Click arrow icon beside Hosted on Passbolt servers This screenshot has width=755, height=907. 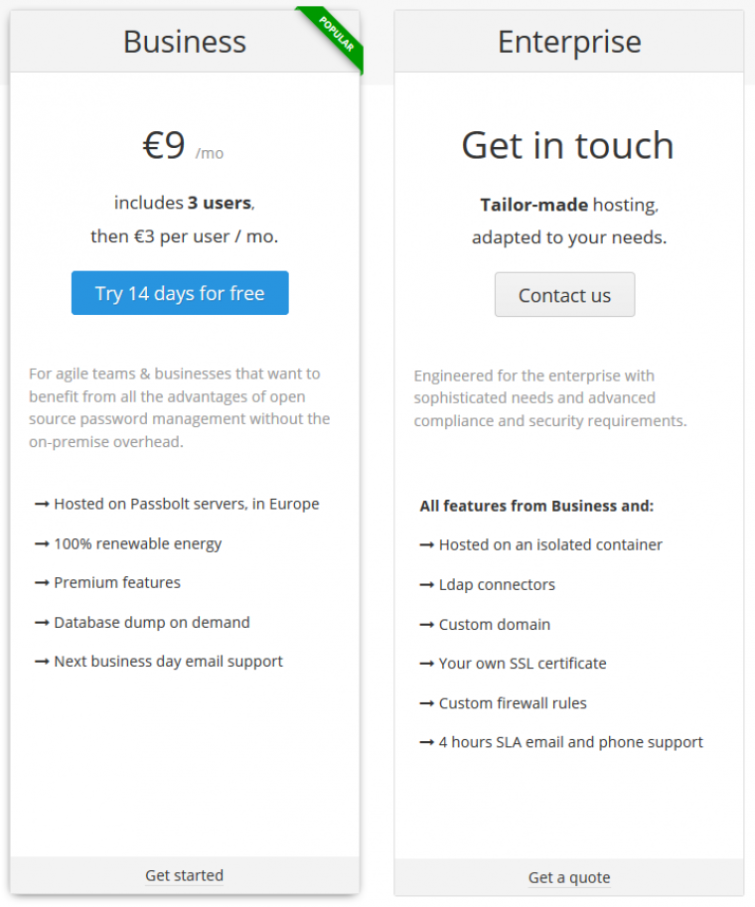coord(42,504)
